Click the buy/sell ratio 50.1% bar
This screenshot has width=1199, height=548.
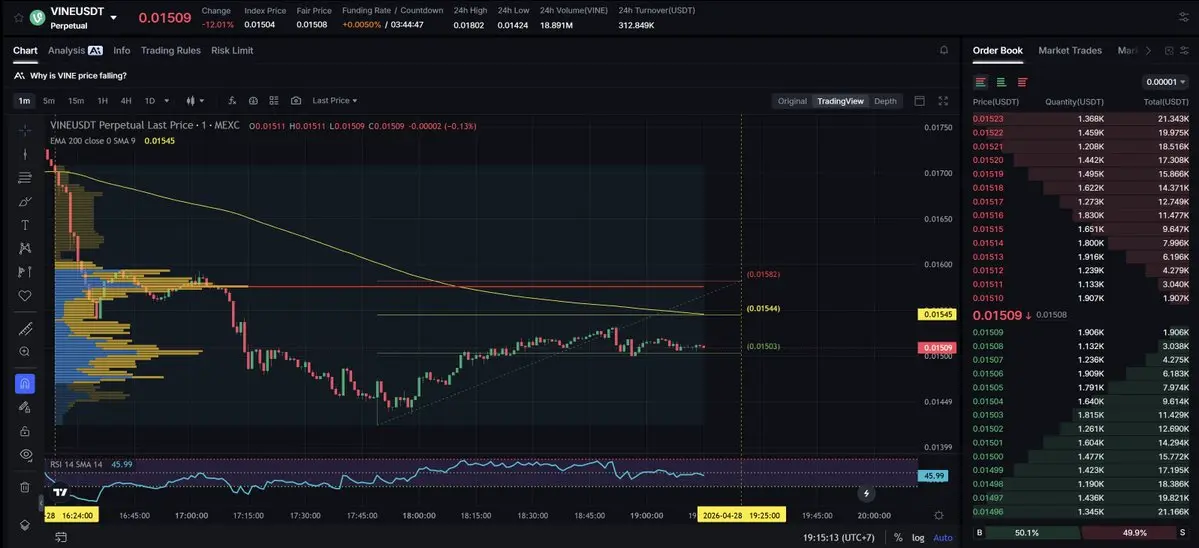[1027, 533]
